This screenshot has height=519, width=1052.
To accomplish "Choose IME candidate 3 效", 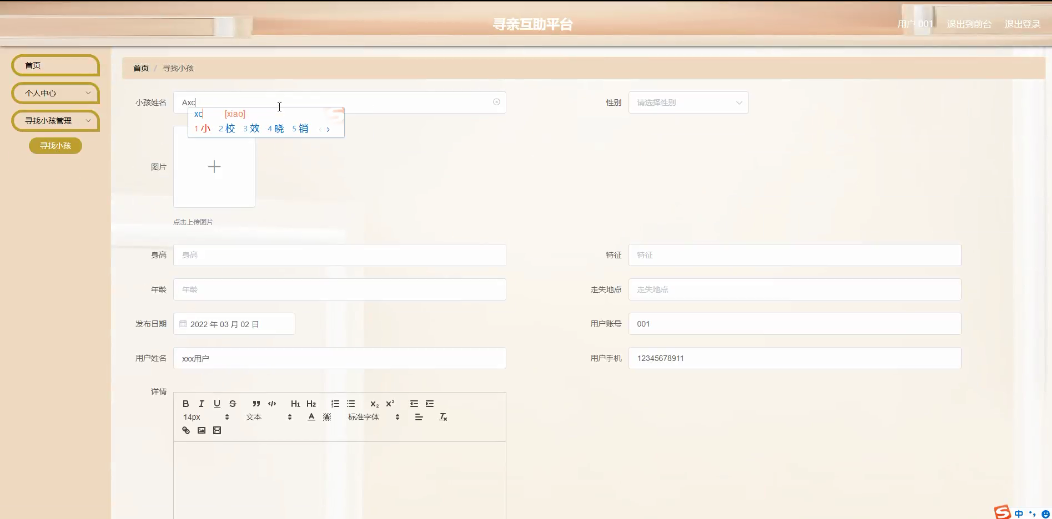I will 251,129.
